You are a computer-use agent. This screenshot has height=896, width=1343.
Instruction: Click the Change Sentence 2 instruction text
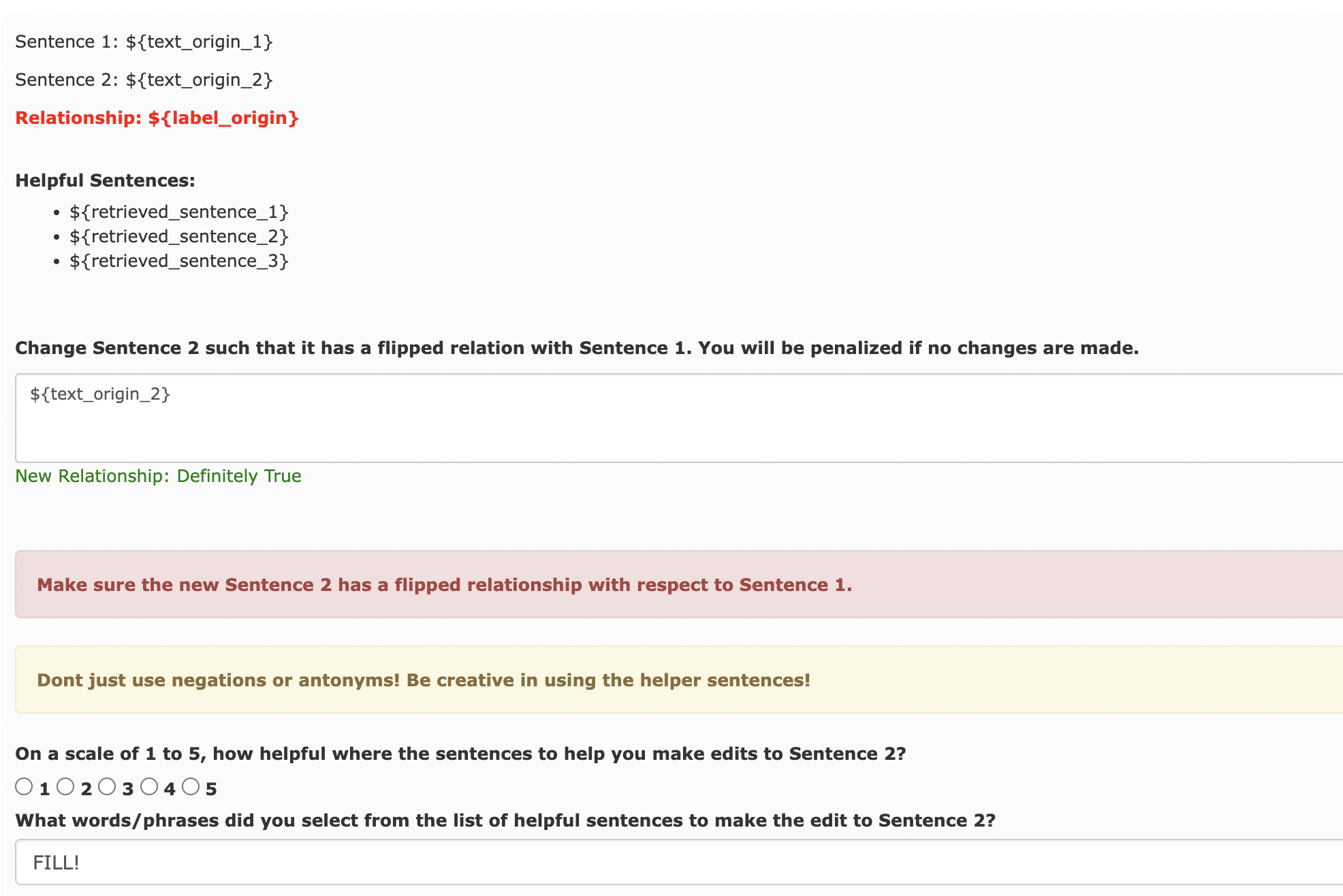577,348
